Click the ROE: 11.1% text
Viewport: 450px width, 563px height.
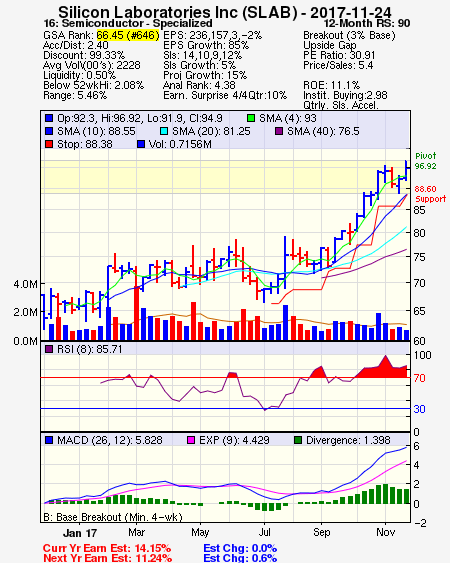331,85
